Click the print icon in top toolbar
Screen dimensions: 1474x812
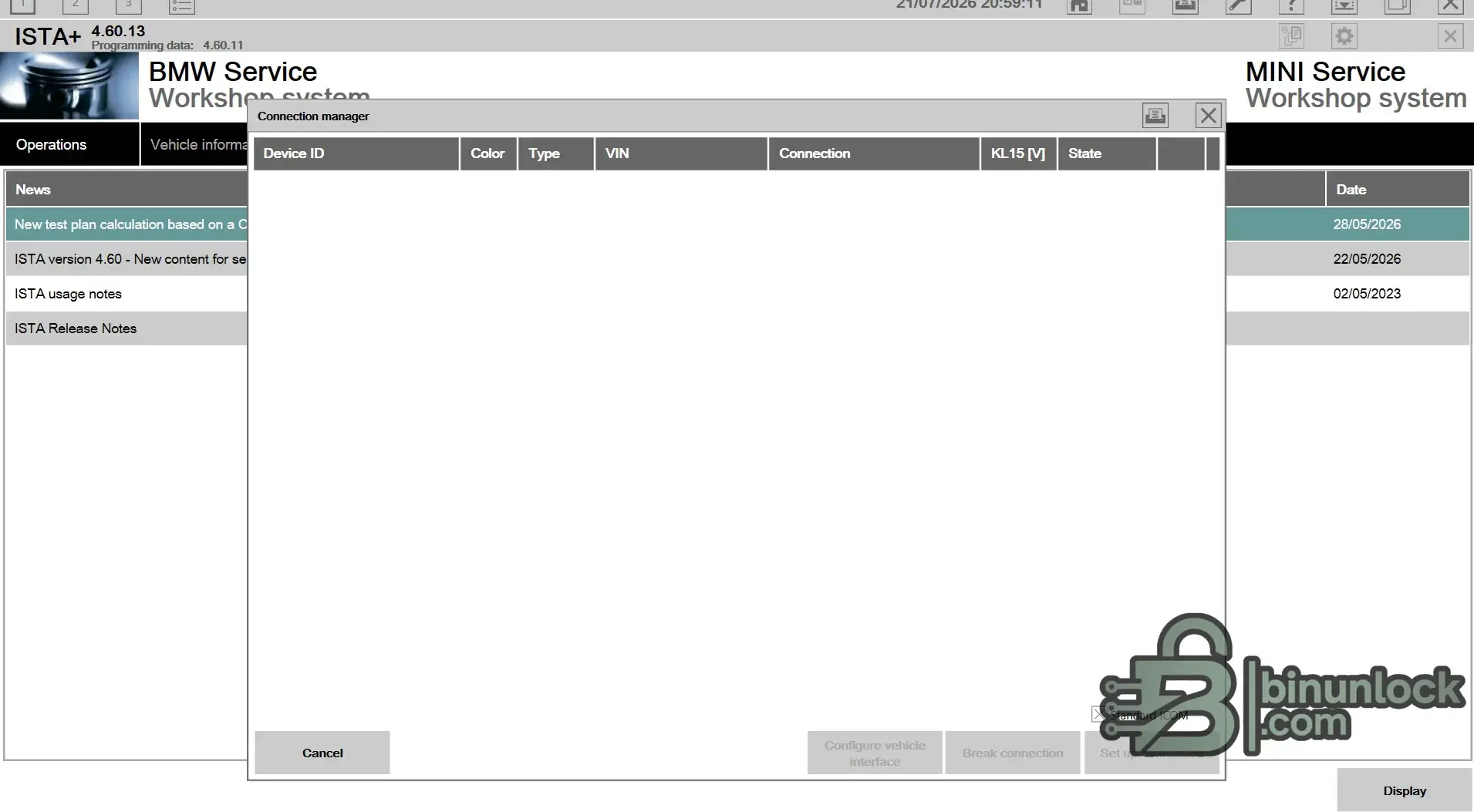coord(1185,6)
